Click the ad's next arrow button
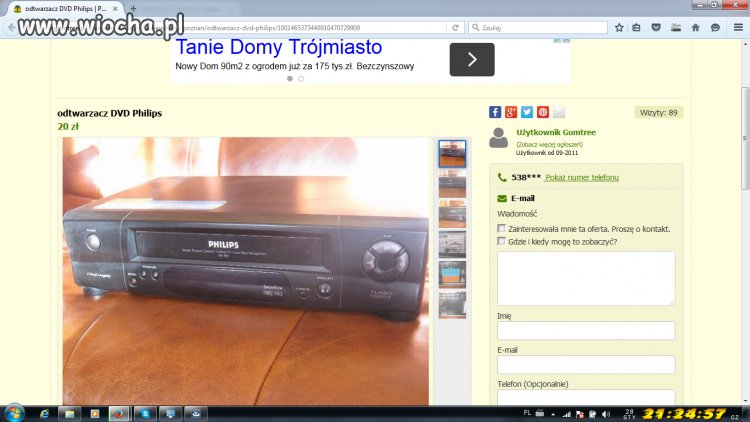750x422 pixels. click(x=472, y=59)
